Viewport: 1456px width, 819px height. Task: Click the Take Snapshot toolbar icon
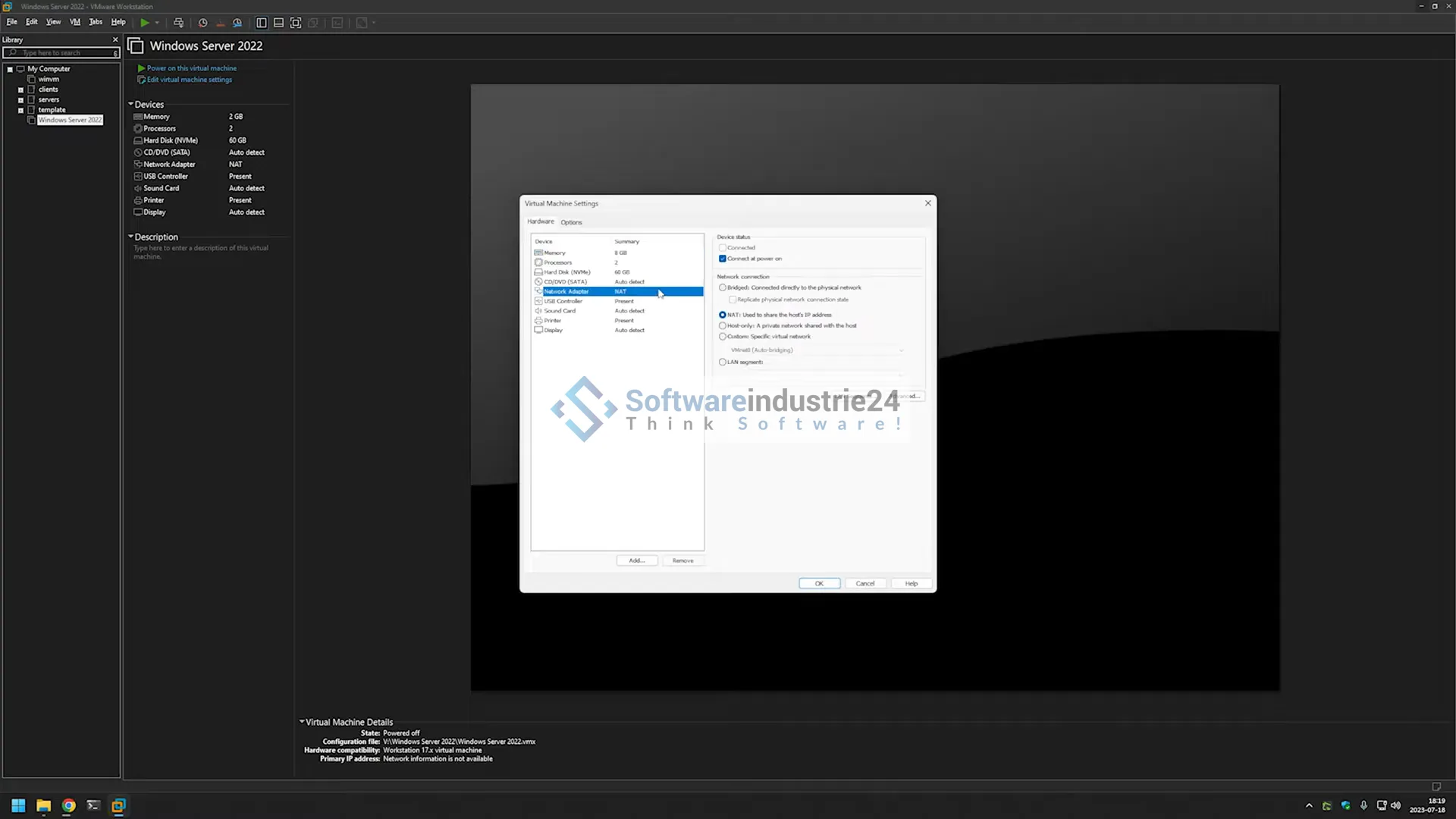pyautogui.click(x=202, y=23)
